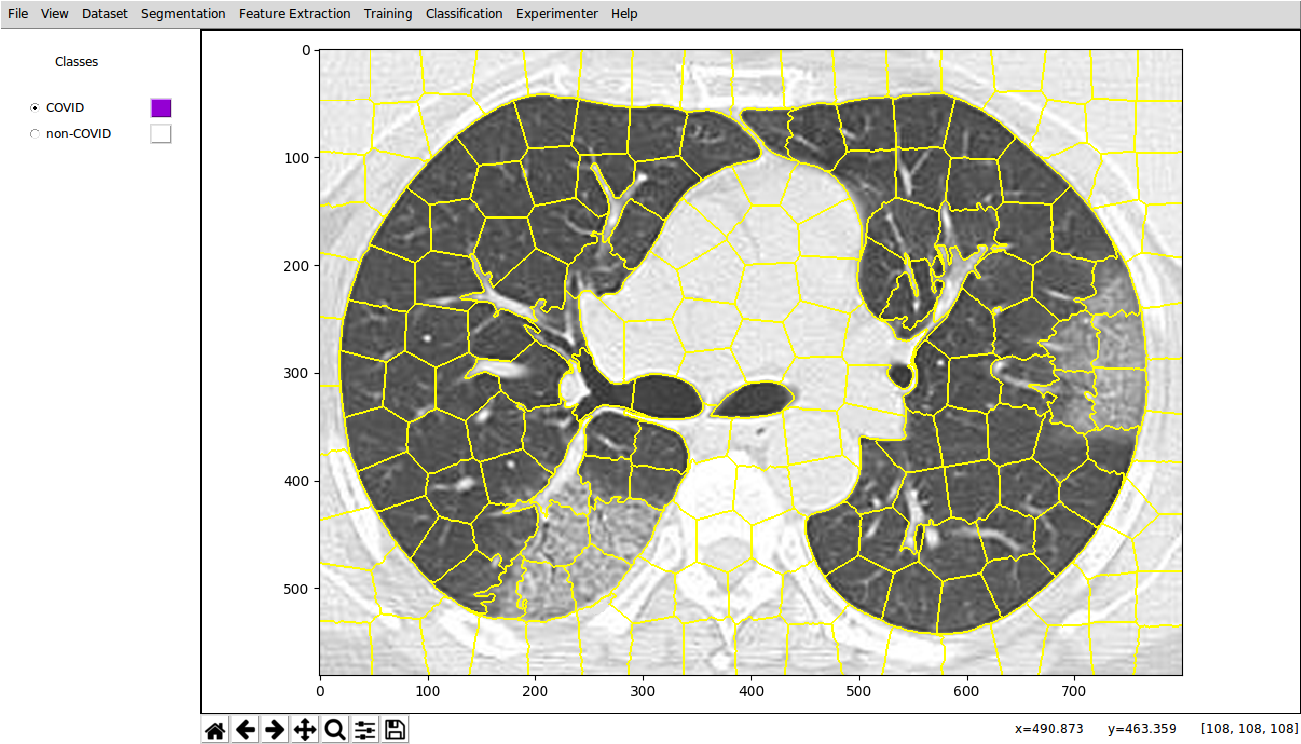Open the Experimenter menu
Viewport: 1301px width, 744px height.
[557, 14]
